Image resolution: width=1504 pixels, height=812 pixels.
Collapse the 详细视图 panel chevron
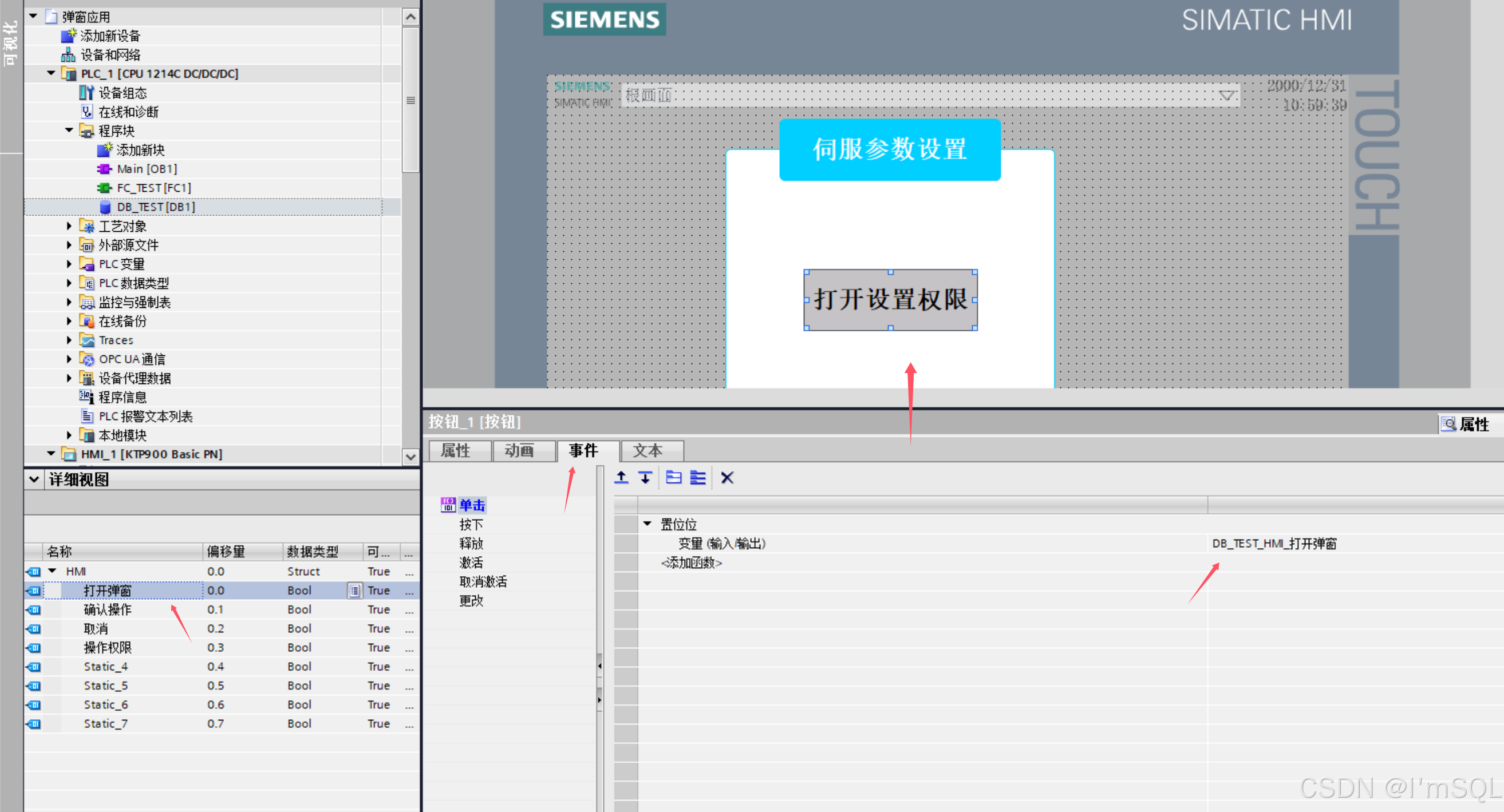coord(34,480)
